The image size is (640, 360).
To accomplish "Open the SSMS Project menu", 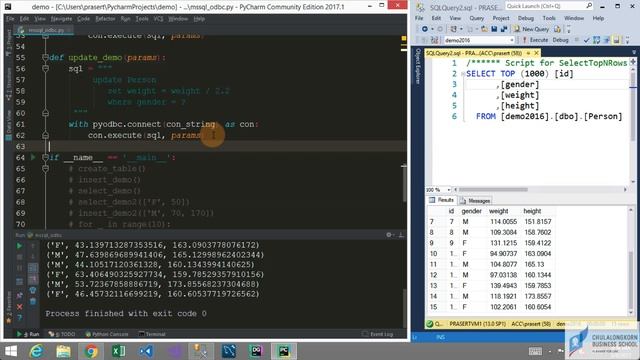I will click(x=501, y=18).
